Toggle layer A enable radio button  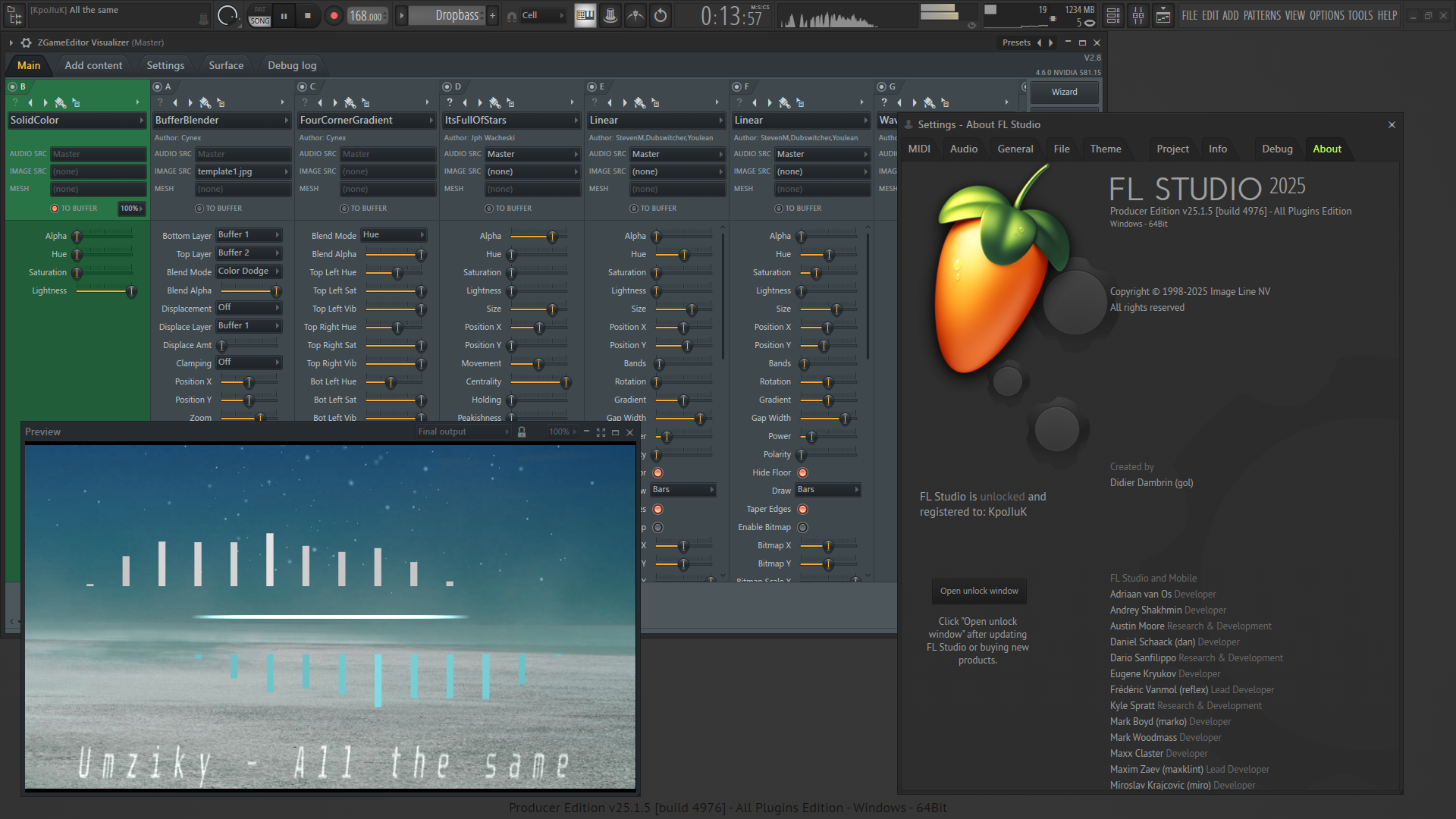click(157, 86)
